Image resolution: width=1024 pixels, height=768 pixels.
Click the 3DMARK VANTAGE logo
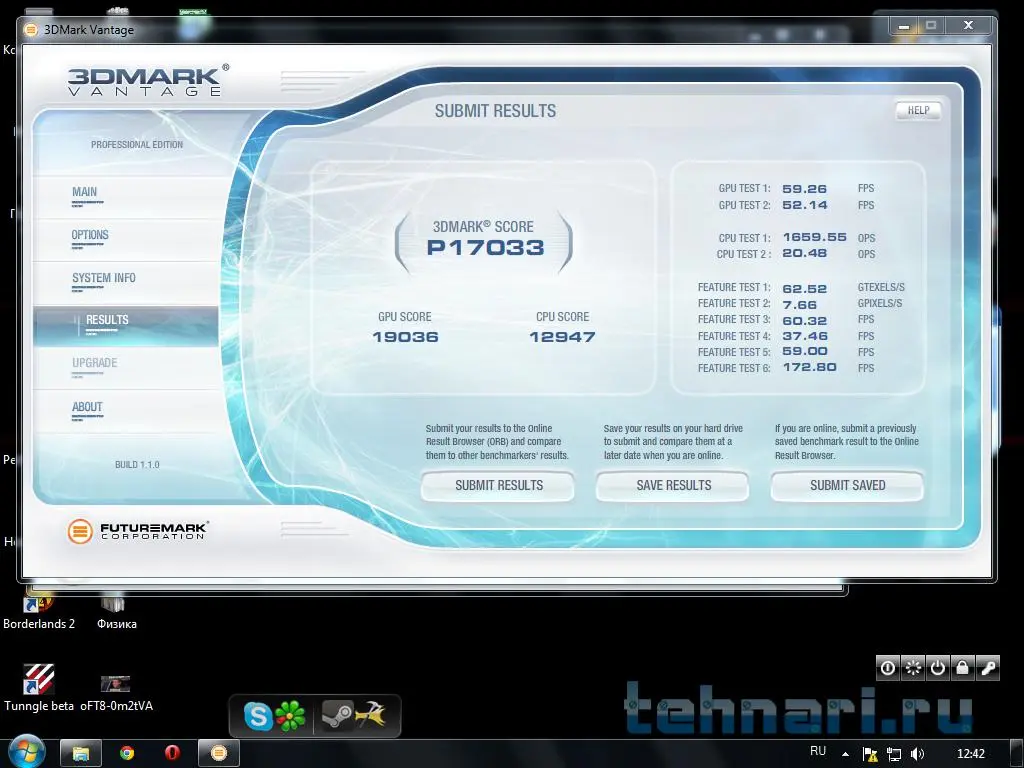(148, 81)
